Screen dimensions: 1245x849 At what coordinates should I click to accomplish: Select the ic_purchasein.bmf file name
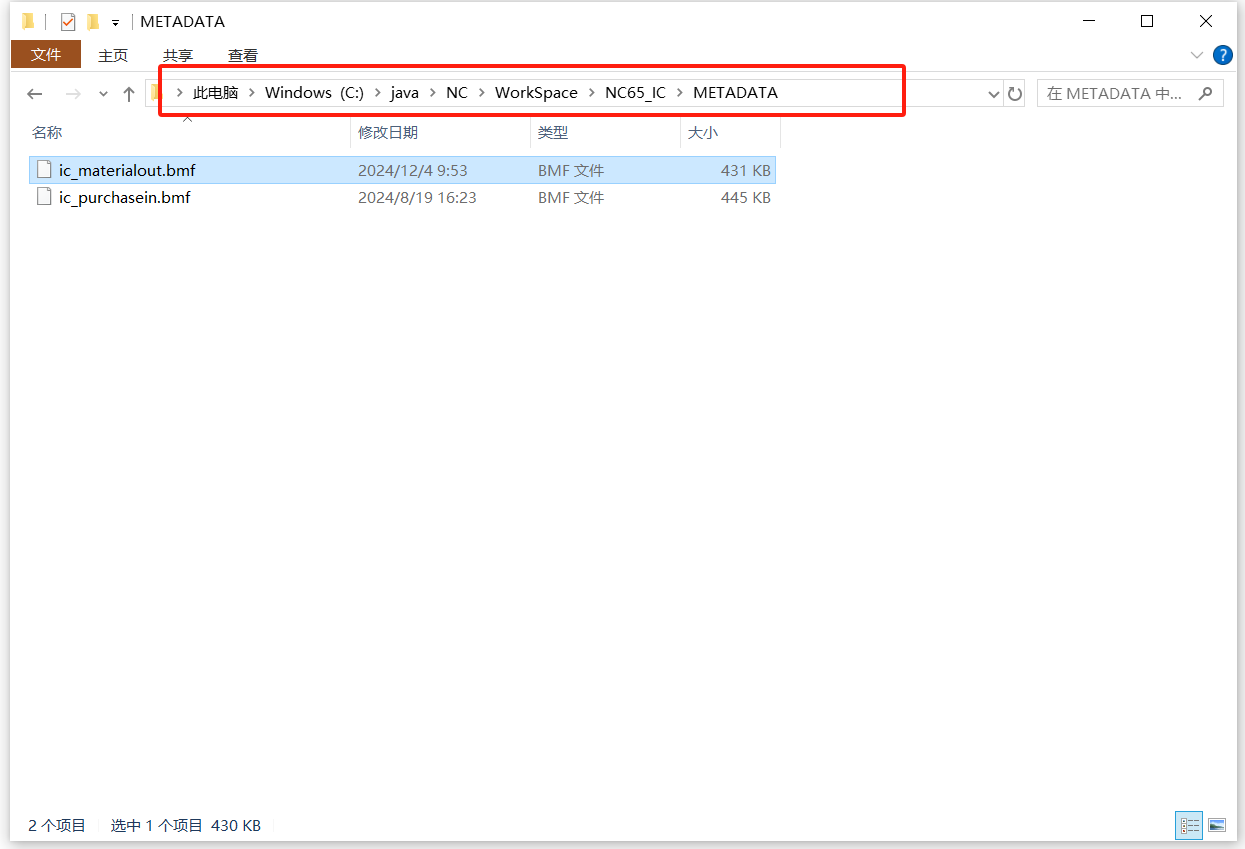coord(125,198)
